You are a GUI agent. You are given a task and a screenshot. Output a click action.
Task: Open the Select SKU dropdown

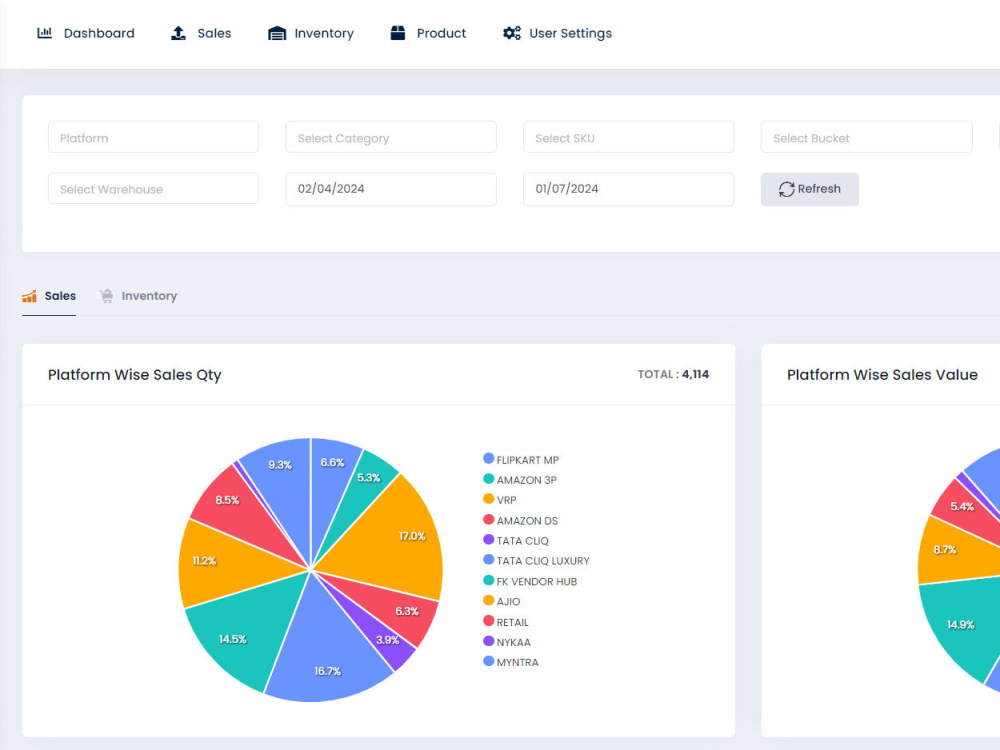(x=628, y=137)
